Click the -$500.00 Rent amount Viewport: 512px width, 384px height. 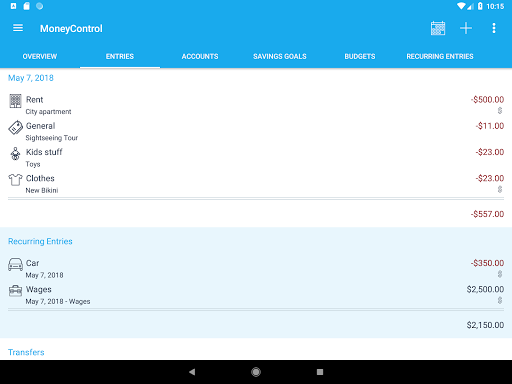pyautogui.click(x=487, y=99)
